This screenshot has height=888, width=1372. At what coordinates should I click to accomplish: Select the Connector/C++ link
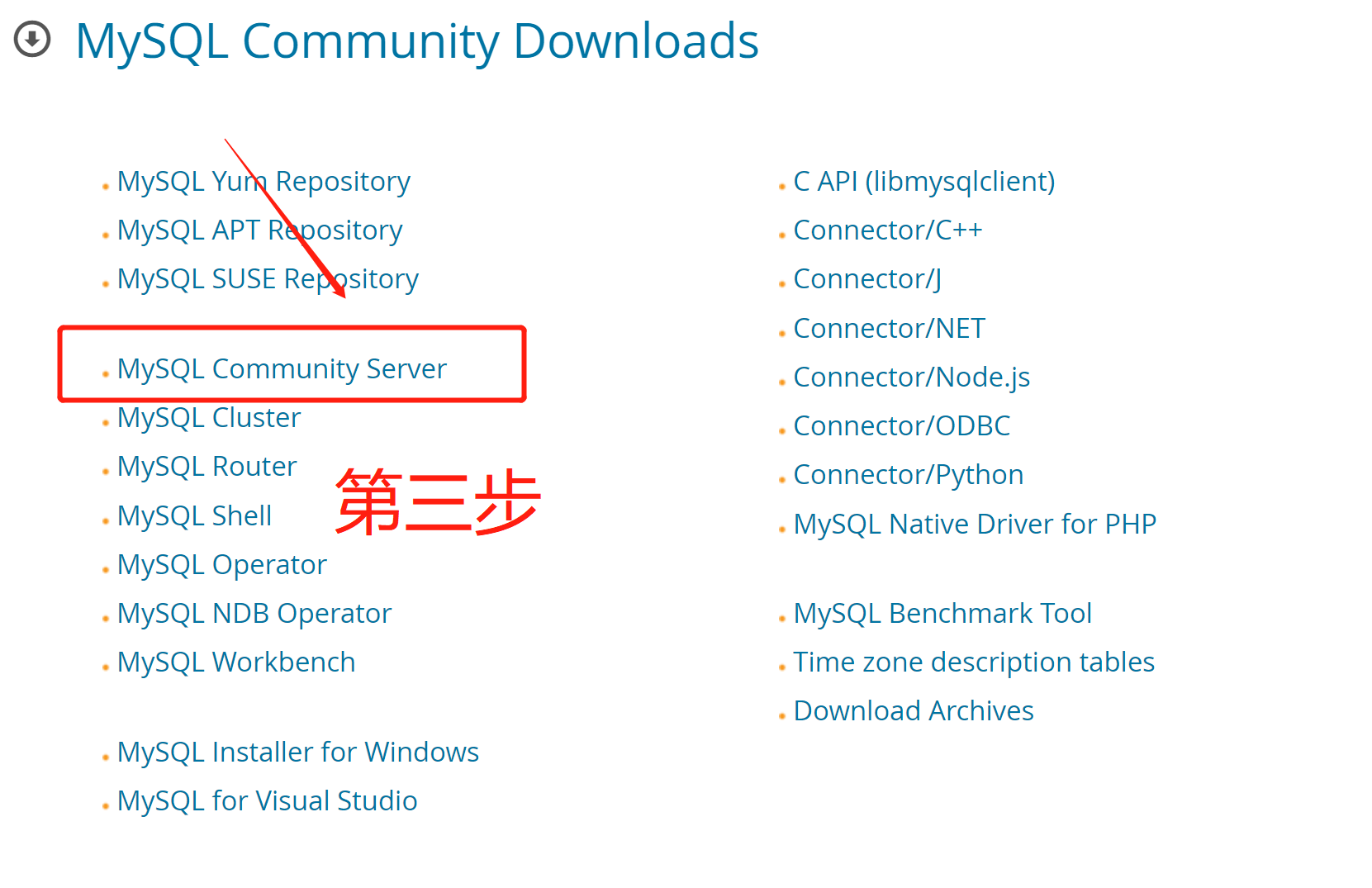coord(888,230)
